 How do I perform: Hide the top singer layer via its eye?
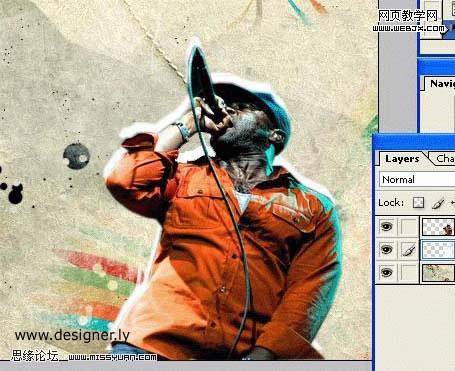pyautogui.click(x=386, y=227)
